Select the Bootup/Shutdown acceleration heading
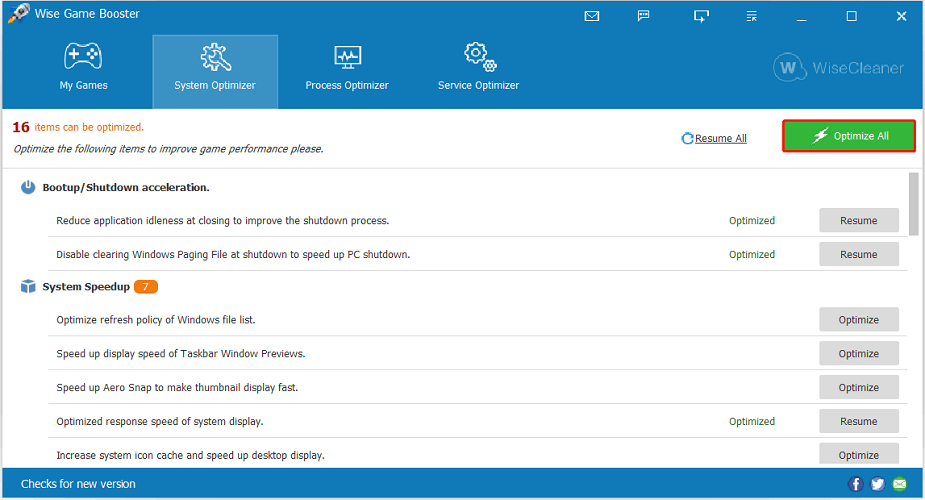This screenshot has width=925, height=500. coord(126,188)
